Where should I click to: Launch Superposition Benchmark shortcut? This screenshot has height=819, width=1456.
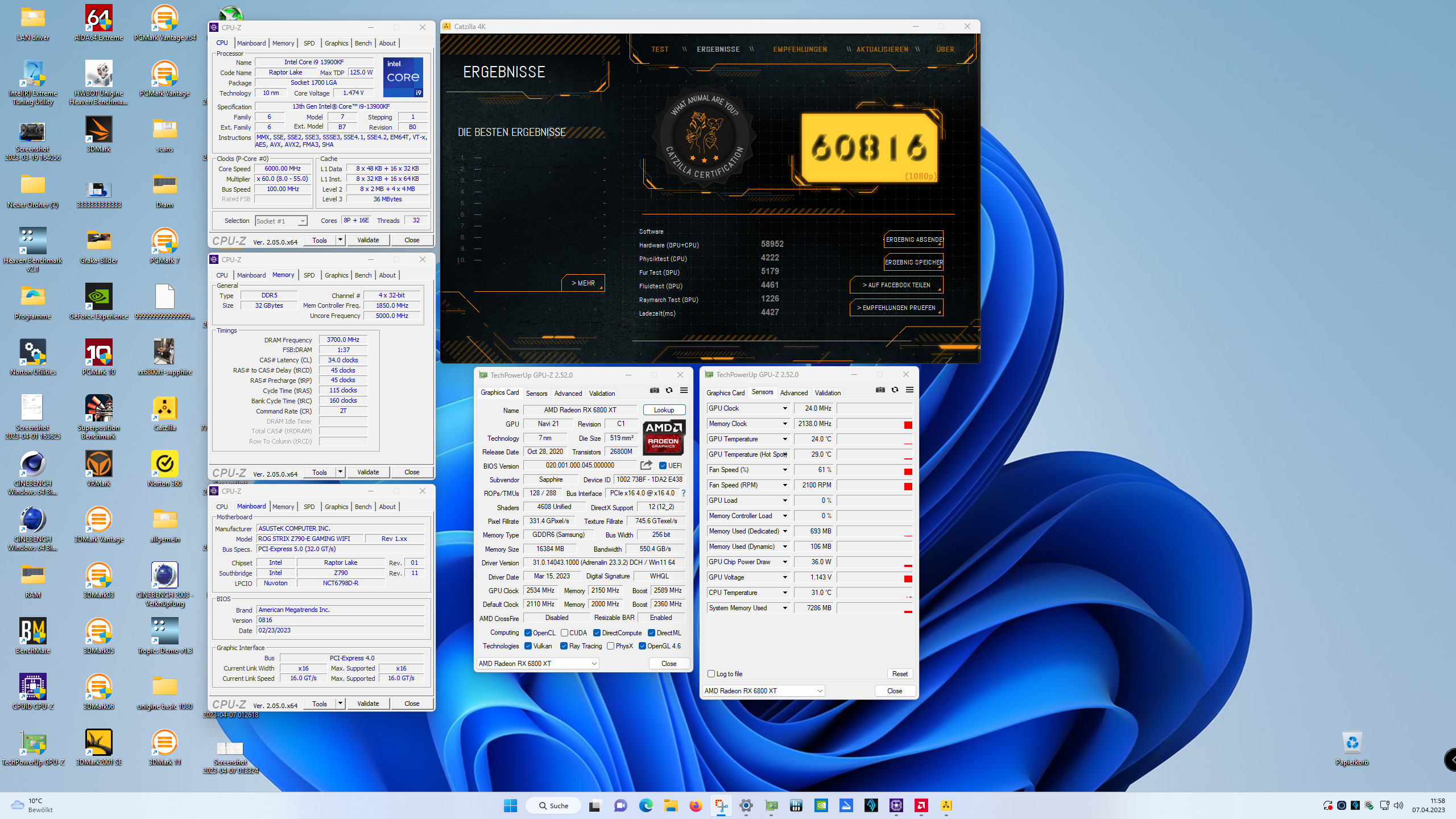98,417
